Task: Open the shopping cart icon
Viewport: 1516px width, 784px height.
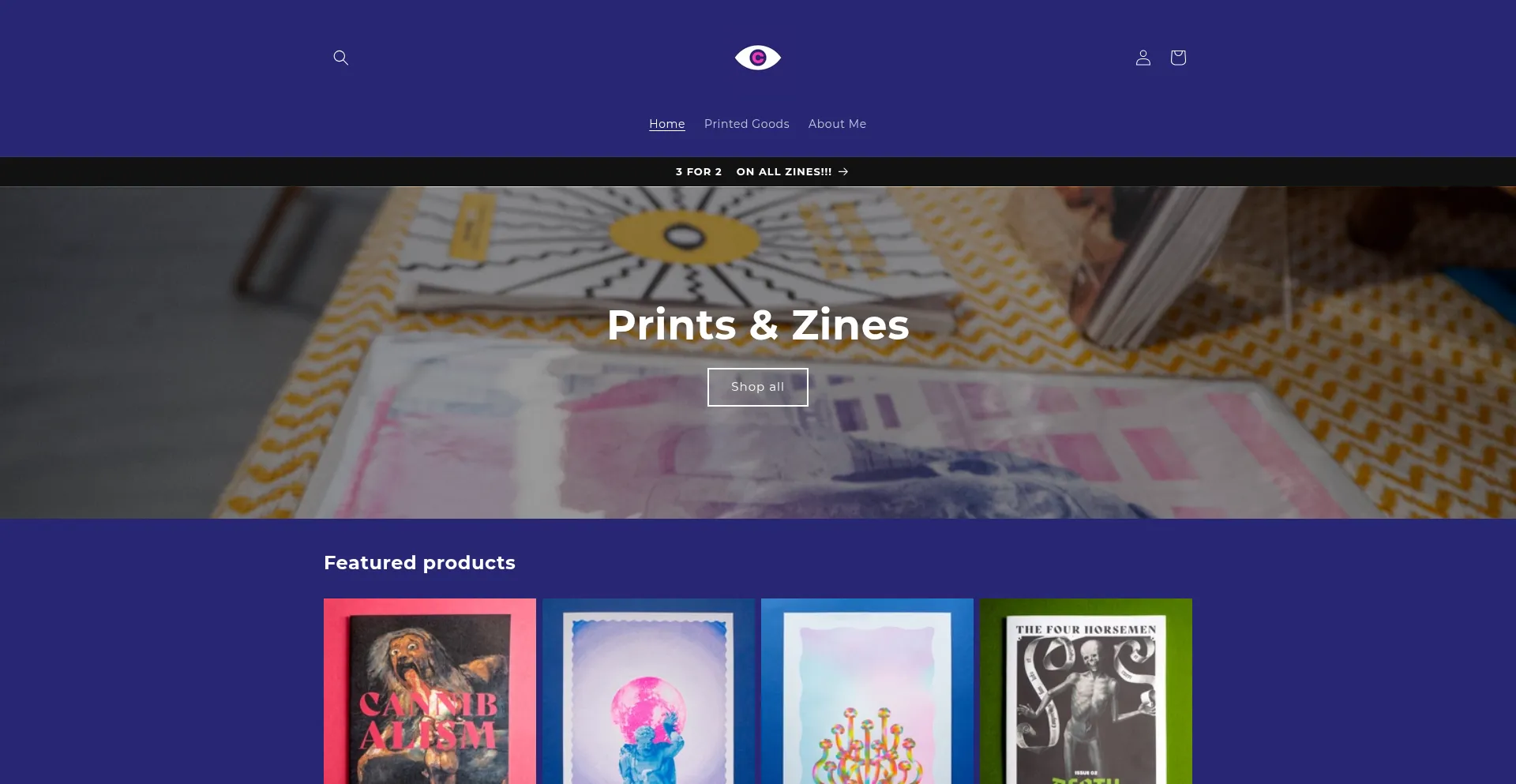Action: coord(1178,58)
